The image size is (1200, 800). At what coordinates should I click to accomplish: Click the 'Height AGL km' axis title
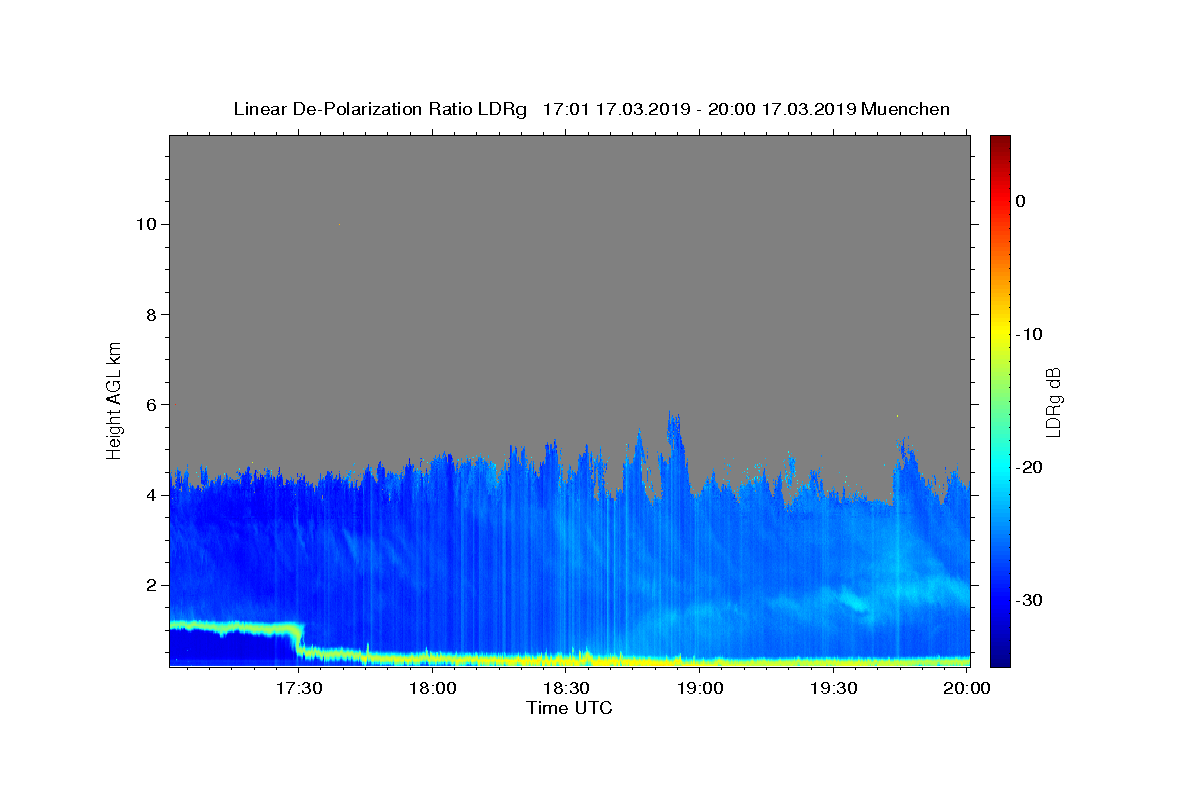[114, 399]
